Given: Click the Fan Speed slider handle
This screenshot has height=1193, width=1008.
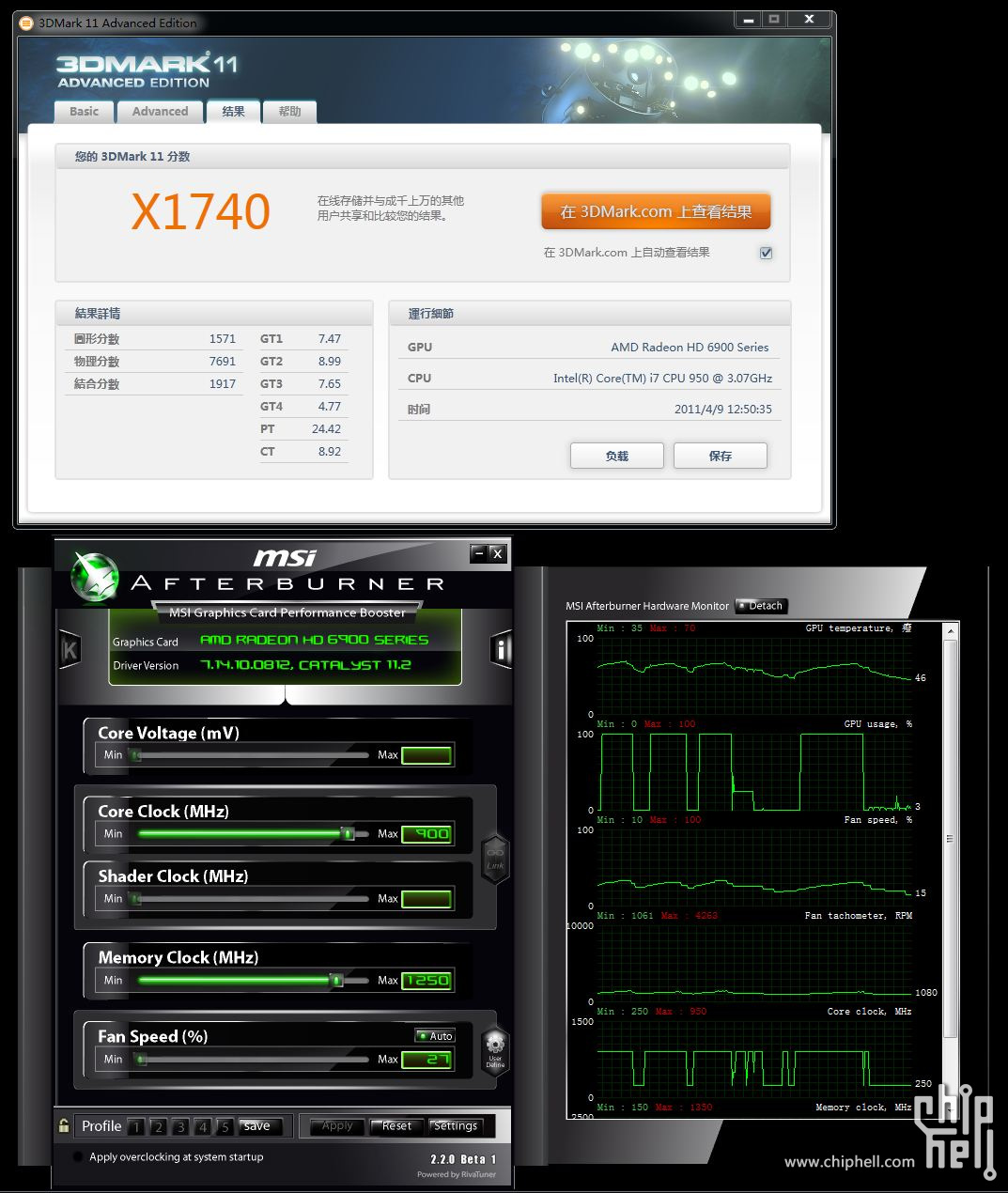Looking at the screenshot, I should [x=141, y=1059].
